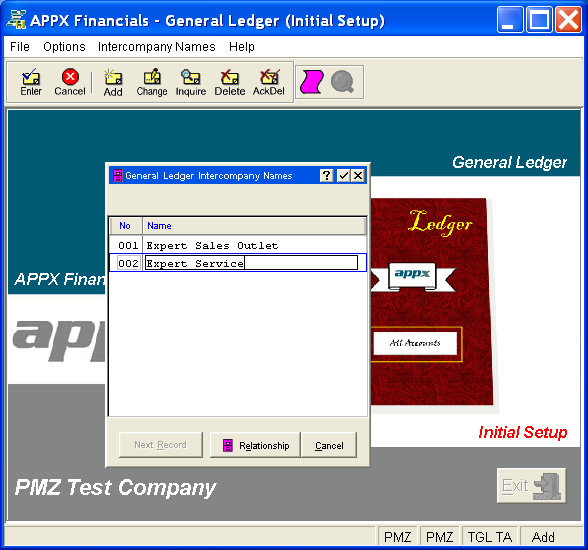Select the Inquire mode toolbar icon
The height and width of the screenshot is (550, 588).
click(x=190, y=82)
